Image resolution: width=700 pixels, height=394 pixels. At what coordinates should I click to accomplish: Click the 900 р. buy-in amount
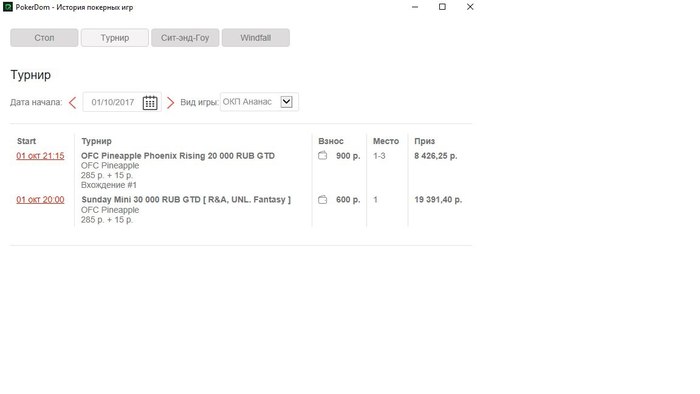pos(348,156)
